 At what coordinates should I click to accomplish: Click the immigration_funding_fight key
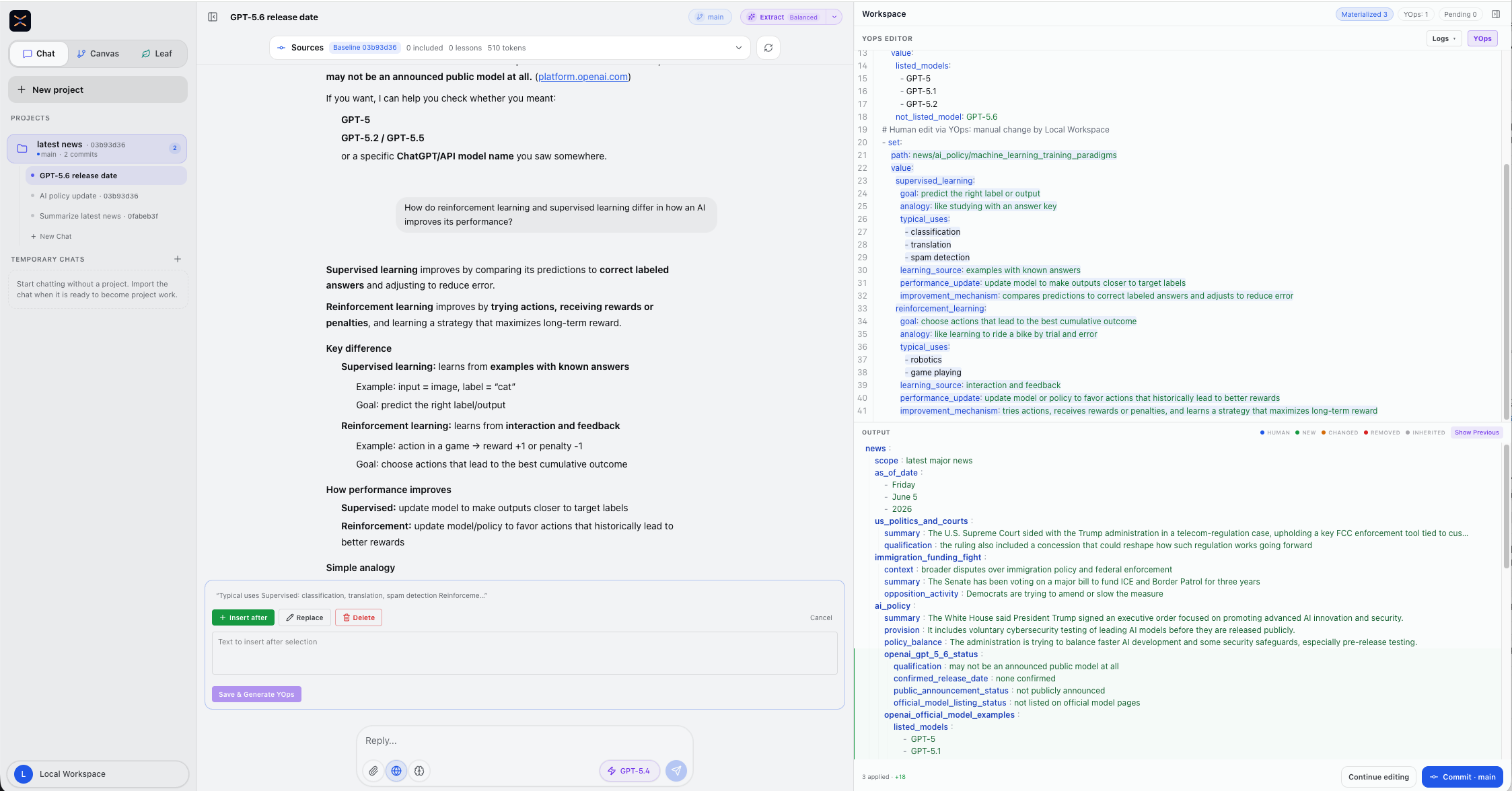point(928,558)
